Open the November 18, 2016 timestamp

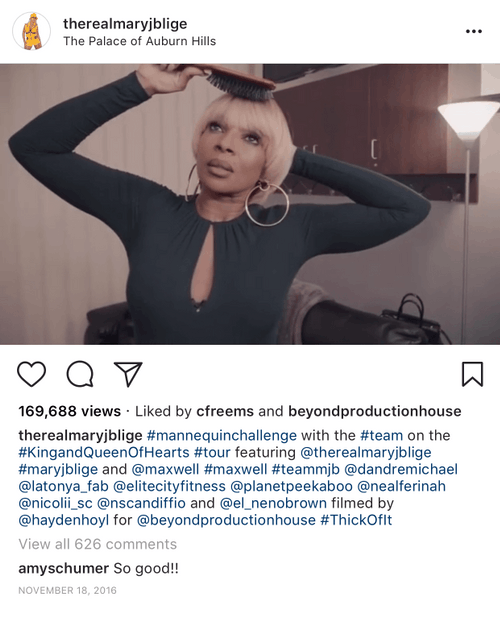coord(67,590)
